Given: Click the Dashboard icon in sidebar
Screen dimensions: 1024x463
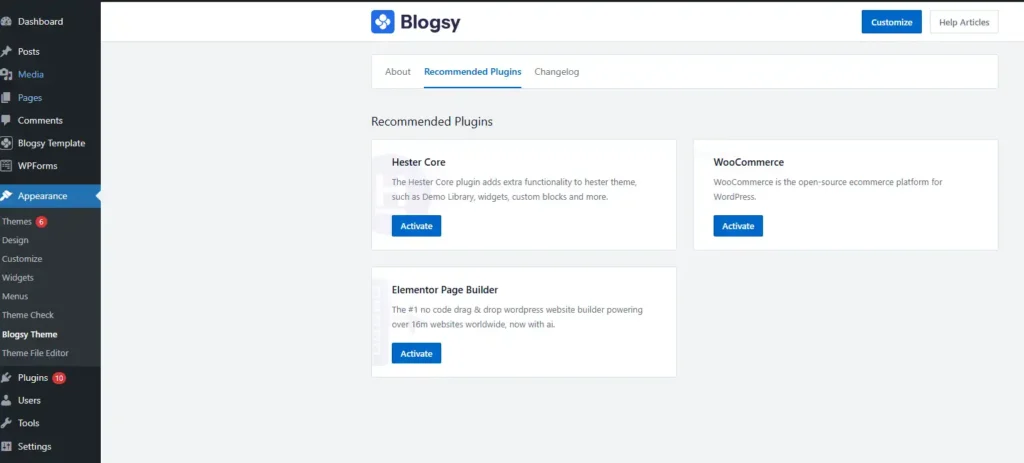Looking at the screenshot, I should (7, 21).
